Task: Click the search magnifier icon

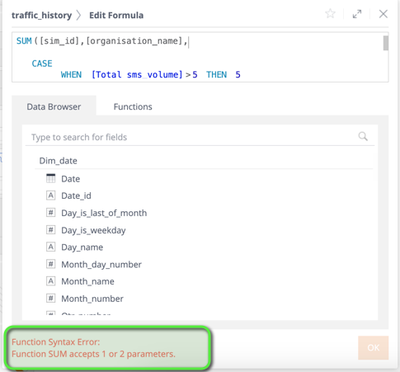Action: (x=363, y=136)
